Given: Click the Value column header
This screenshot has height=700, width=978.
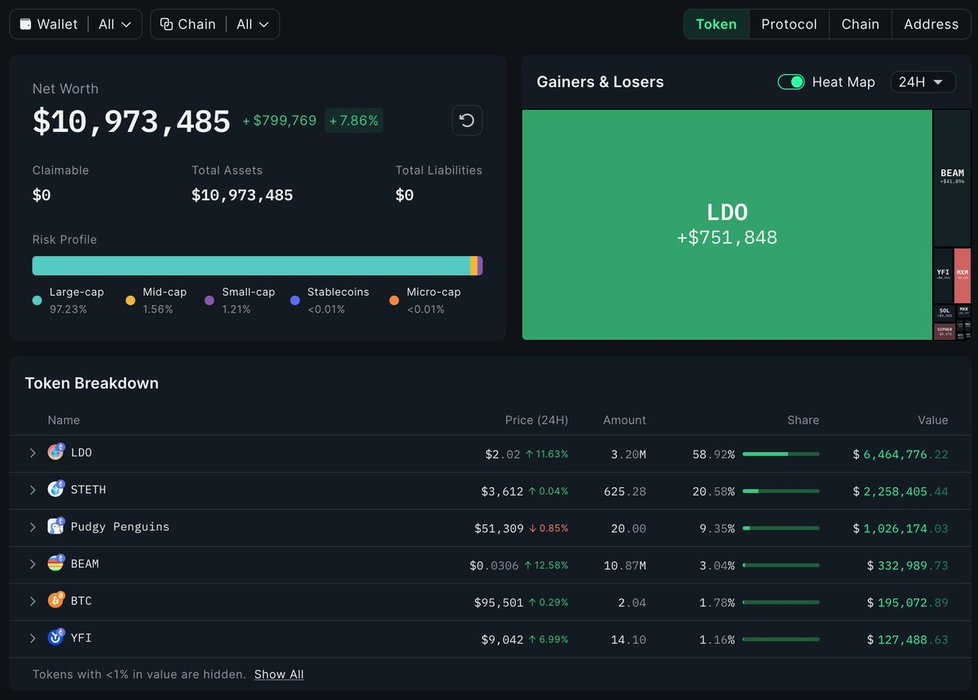Looking at the screenshot, I should 932,420.
